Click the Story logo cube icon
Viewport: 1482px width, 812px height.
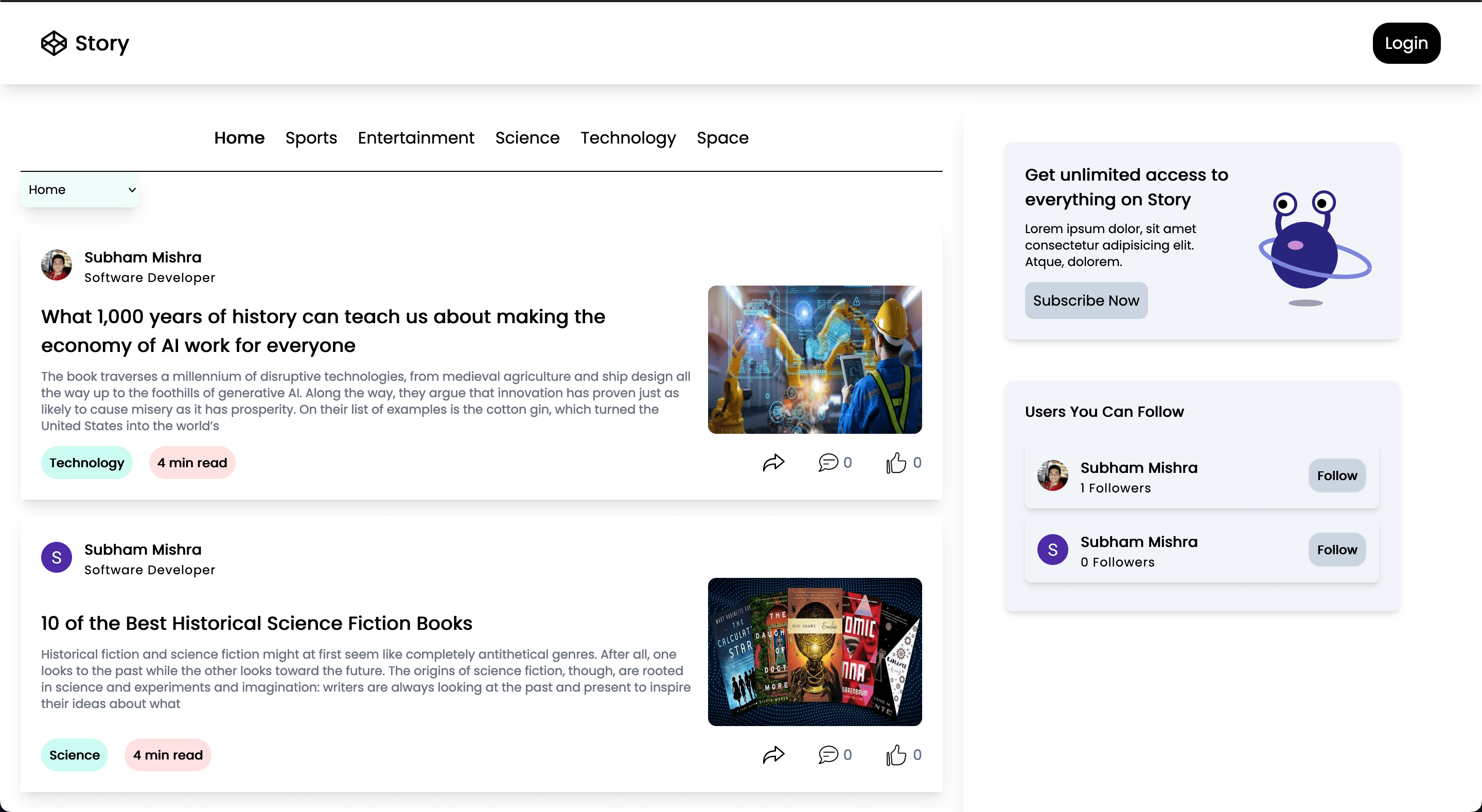pyautogui.click(x=55, y=43)
